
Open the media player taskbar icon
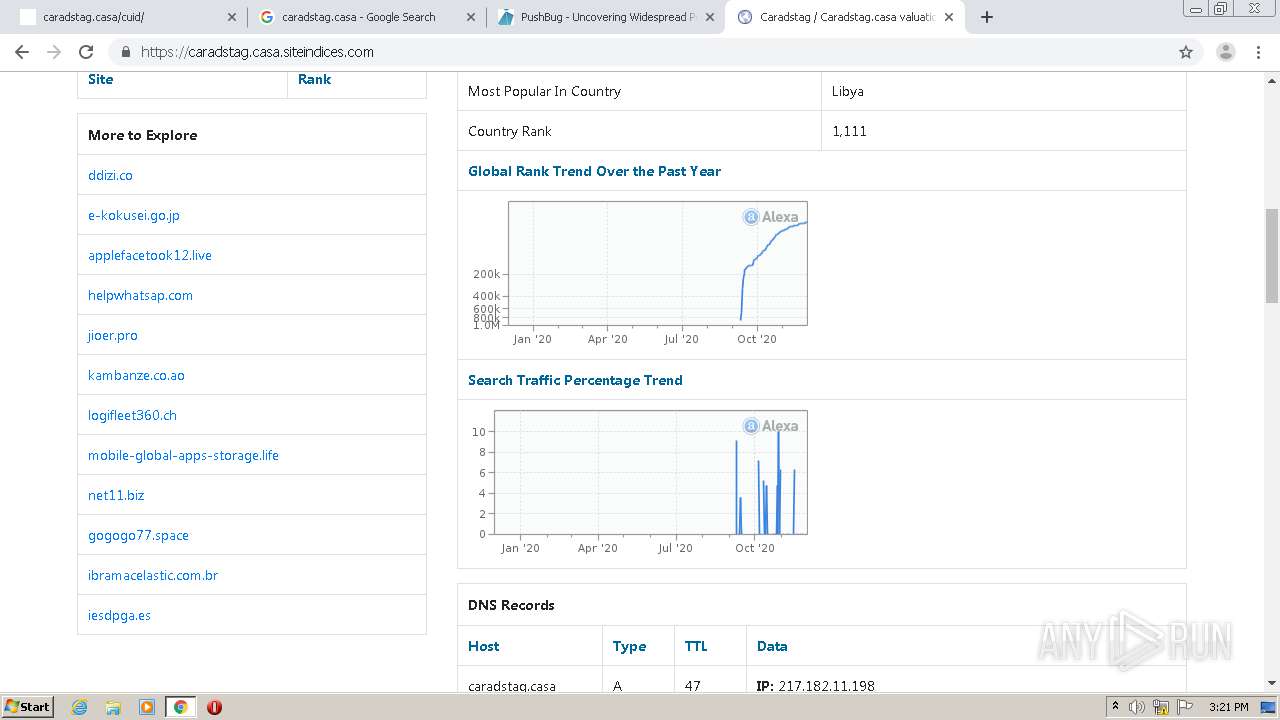click(x=146, y=707)
